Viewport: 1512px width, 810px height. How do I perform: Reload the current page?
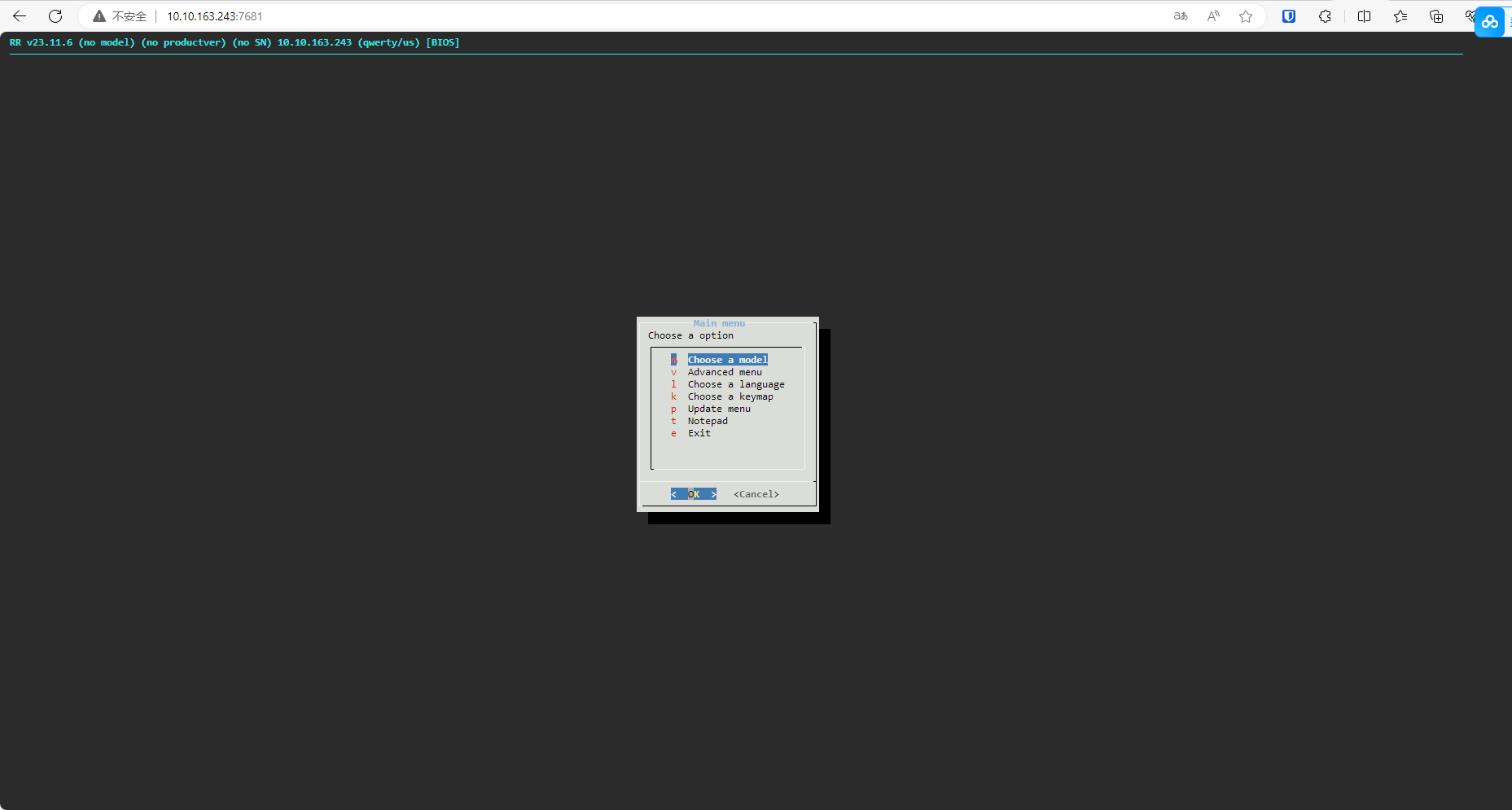point(55,16)
